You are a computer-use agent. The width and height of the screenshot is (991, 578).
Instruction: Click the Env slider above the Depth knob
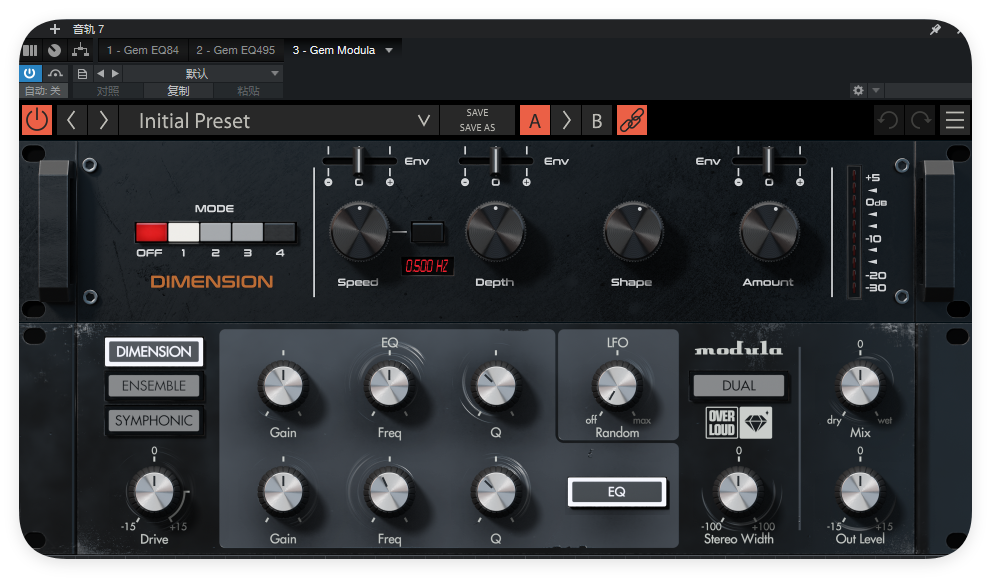tap(496, 161)
